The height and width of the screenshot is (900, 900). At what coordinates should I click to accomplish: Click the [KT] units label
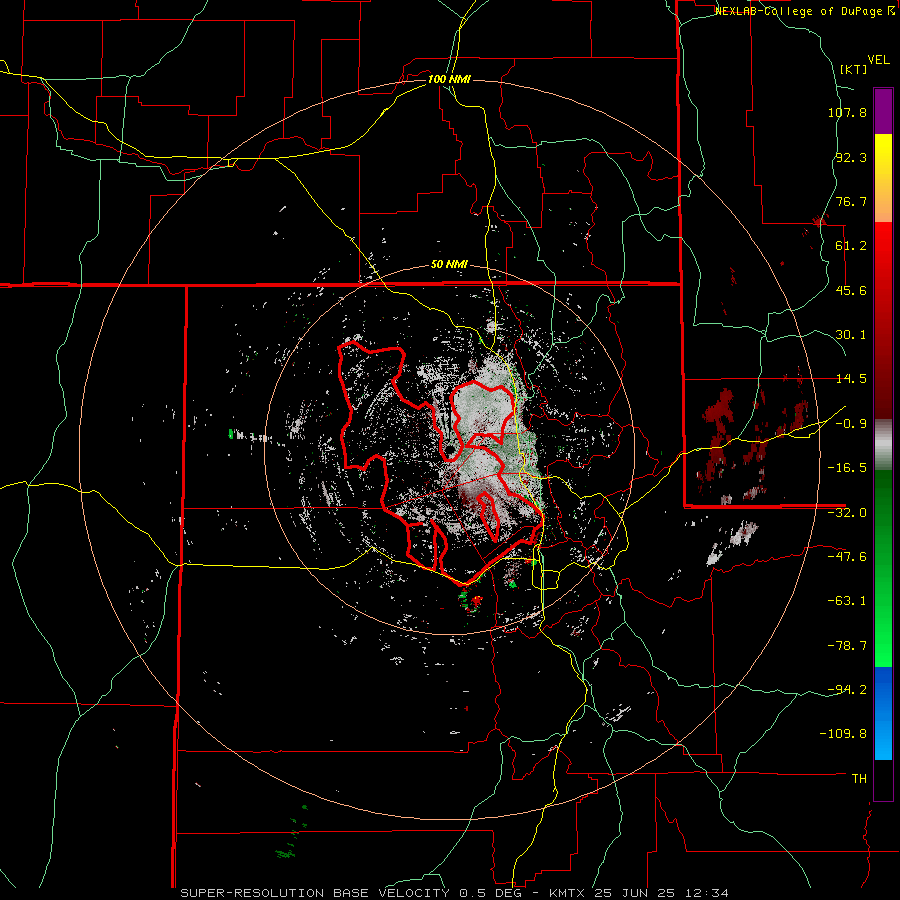(853, 69)
